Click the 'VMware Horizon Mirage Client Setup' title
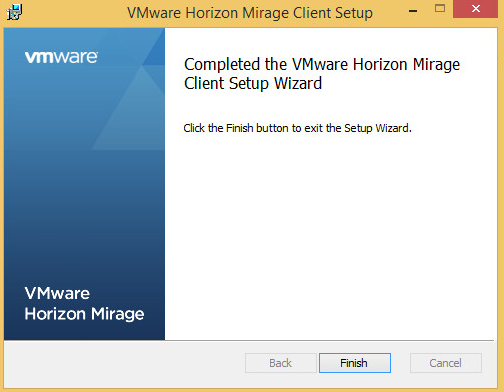The width and height of the screenshot is (504, 392). pos(250,13)
